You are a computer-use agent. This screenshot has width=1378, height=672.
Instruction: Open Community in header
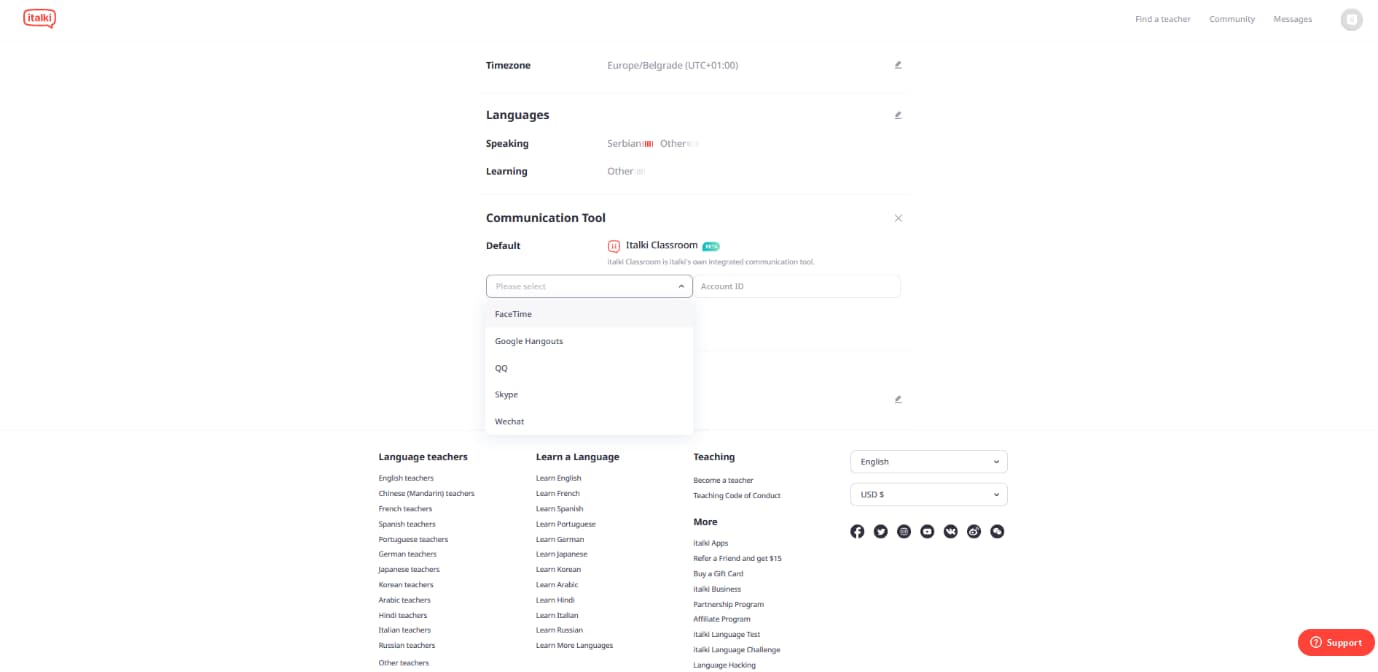(x=1232, y=19)
